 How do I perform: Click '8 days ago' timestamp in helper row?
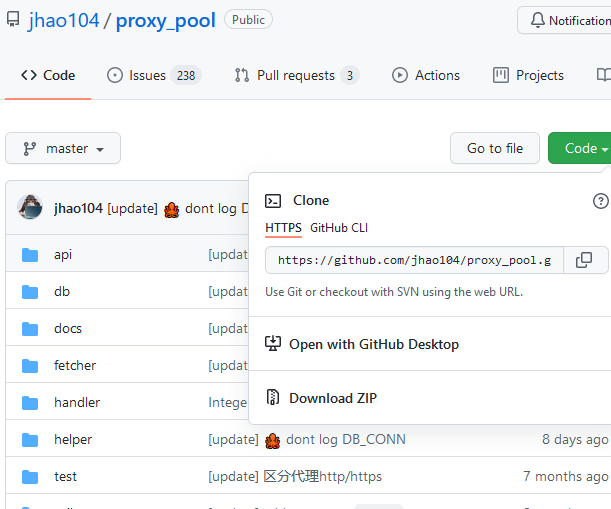[575, 440]
